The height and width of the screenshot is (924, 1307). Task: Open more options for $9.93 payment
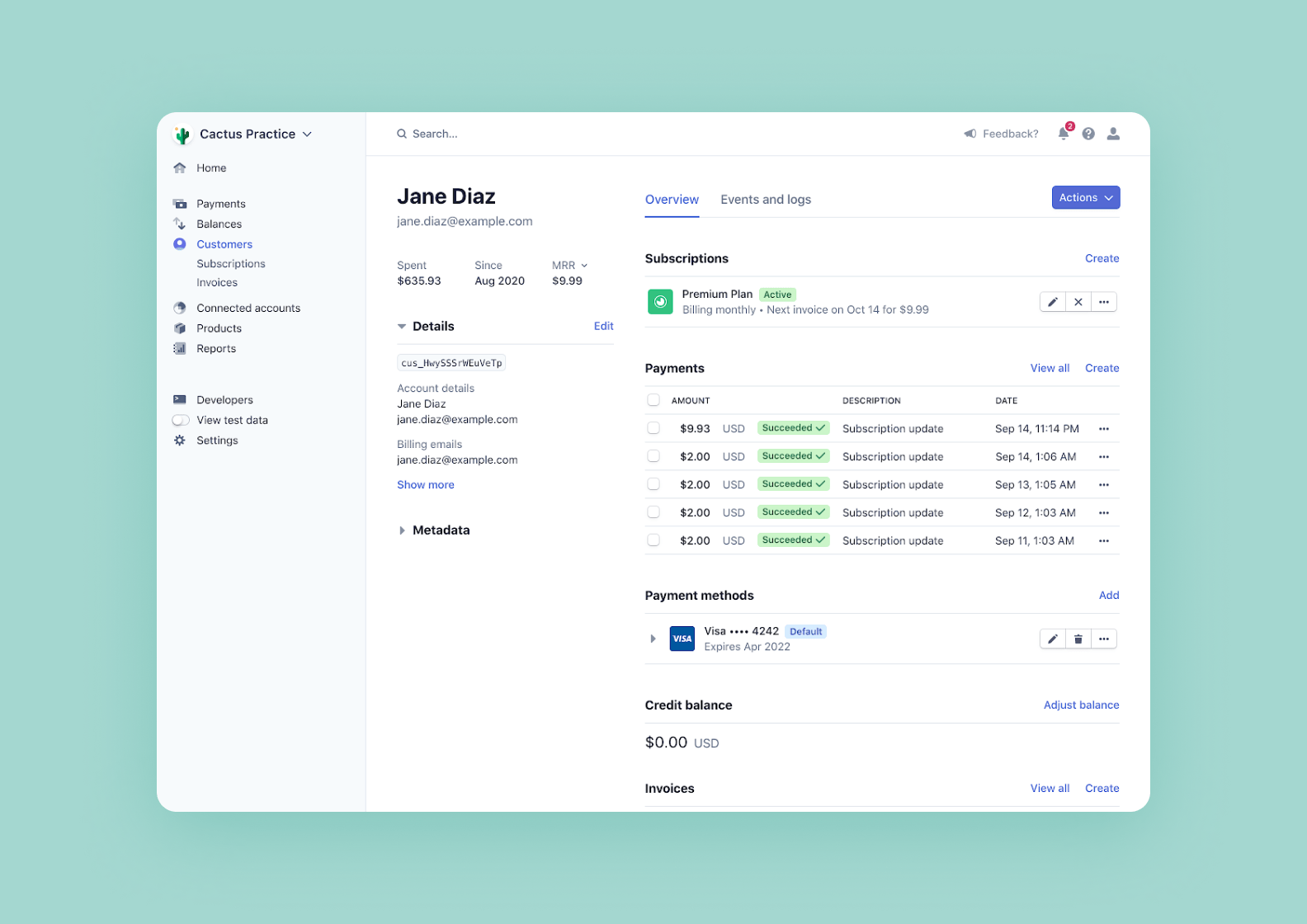[x=1104, y=429]
